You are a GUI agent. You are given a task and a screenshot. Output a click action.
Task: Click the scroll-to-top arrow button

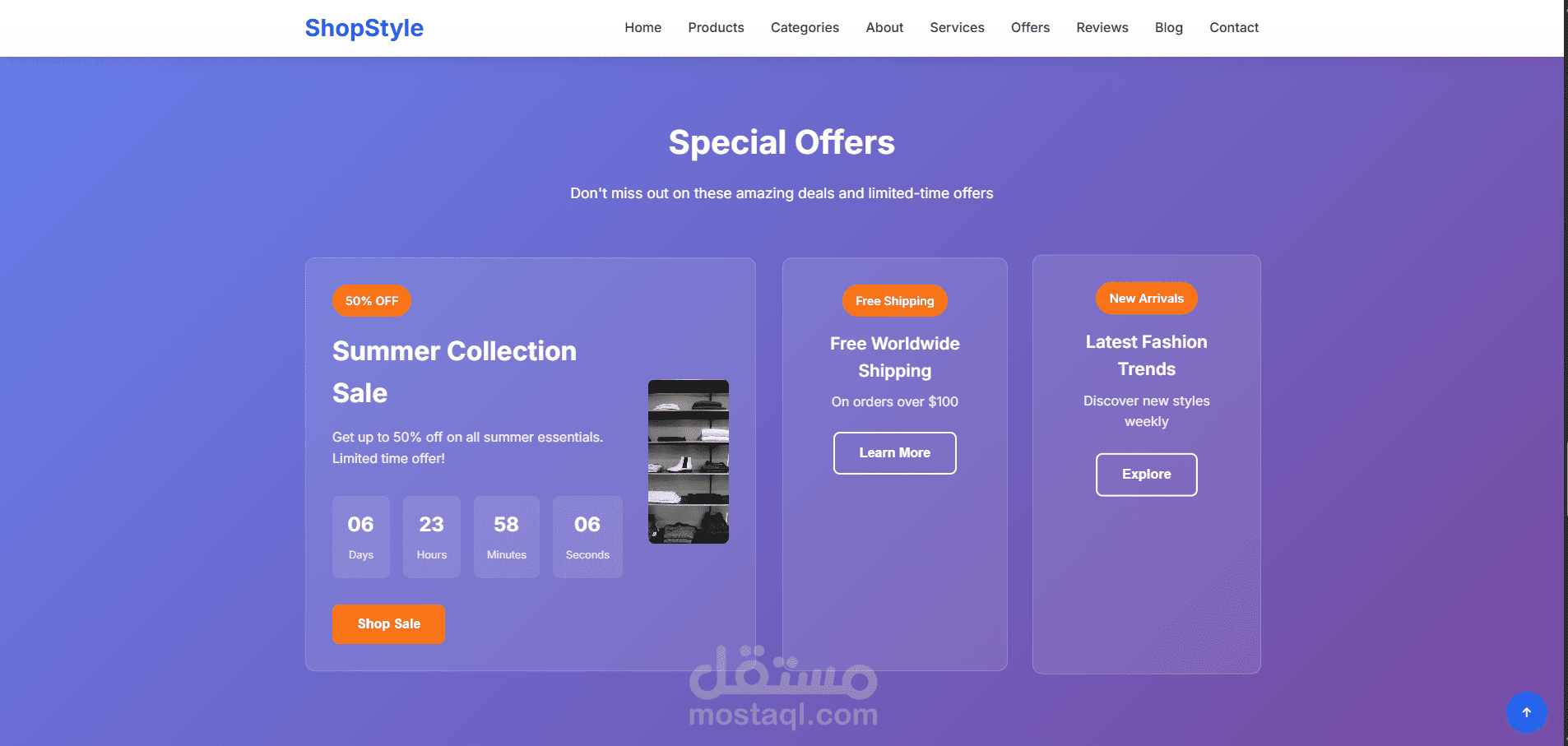1526,712
